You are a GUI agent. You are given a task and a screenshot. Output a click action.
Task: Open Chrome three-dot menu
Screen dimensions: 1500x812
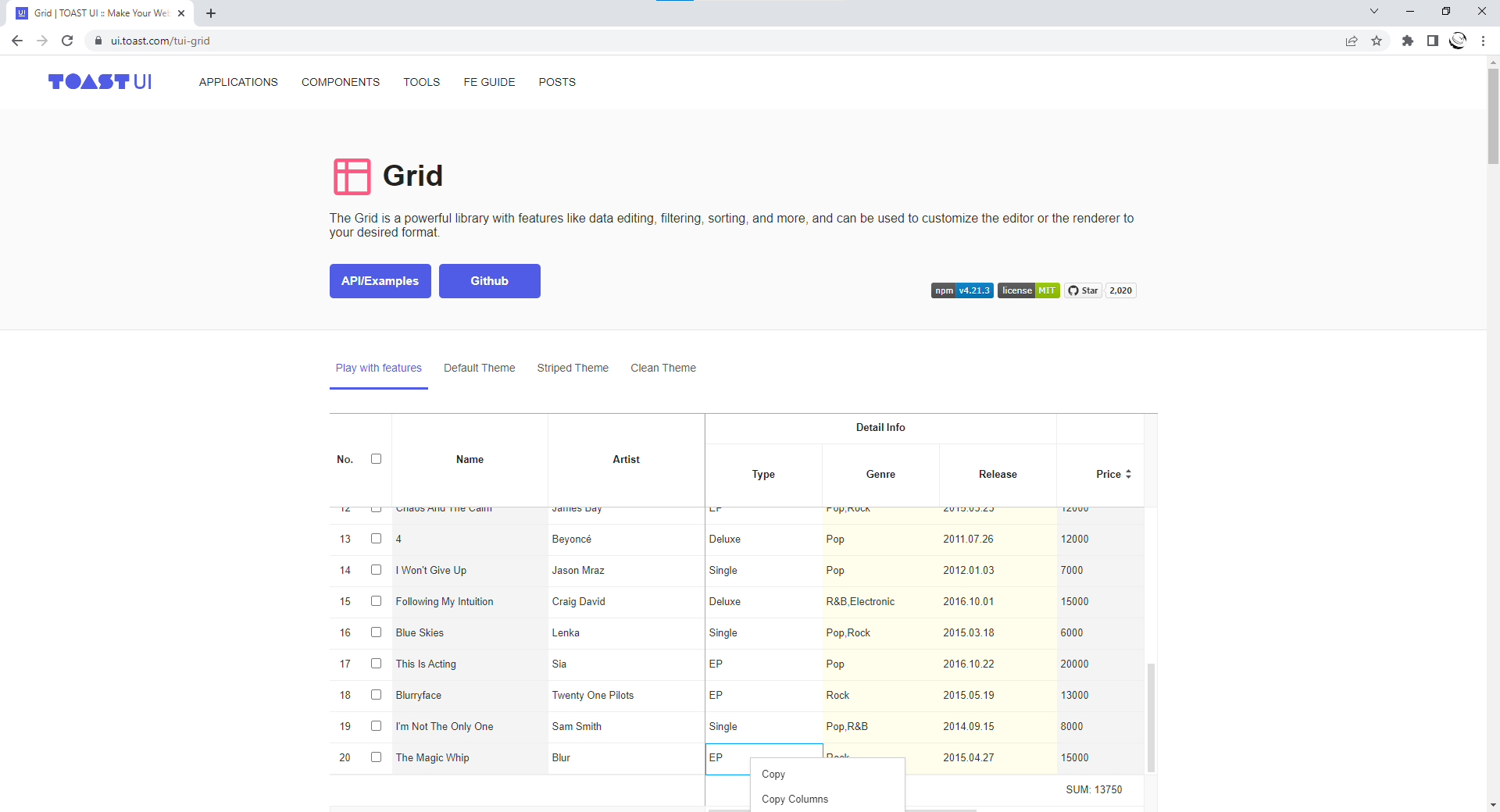coord(1483,41)
